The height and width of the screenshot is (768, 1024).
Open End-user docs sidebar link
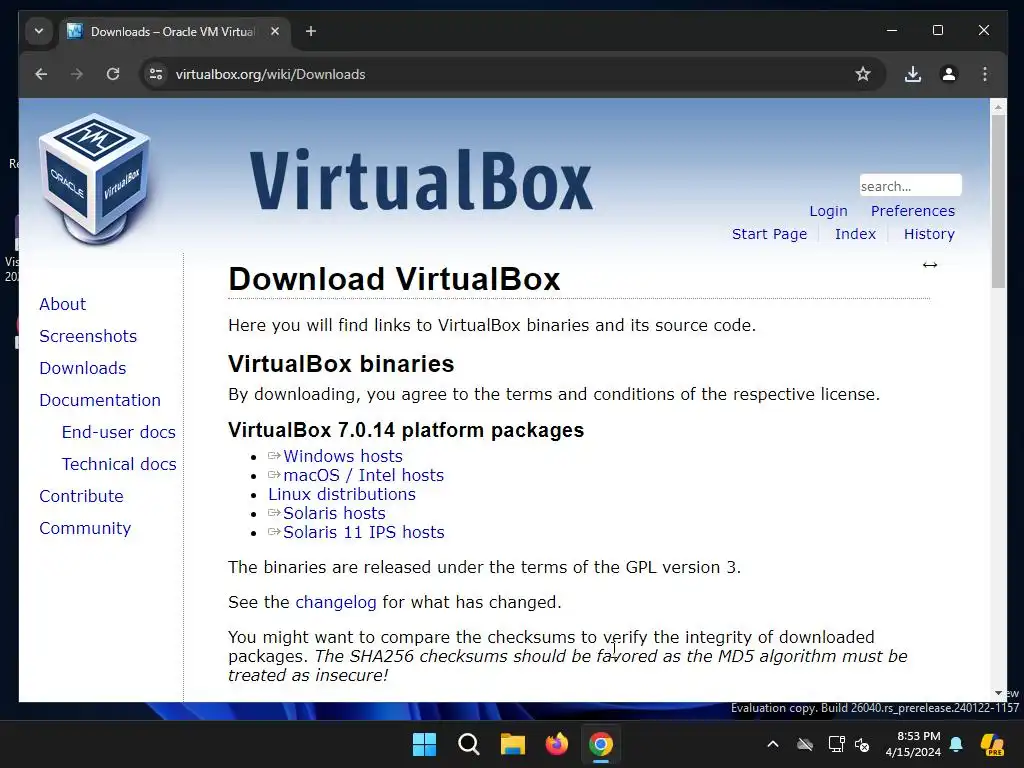tap(119, 432)
